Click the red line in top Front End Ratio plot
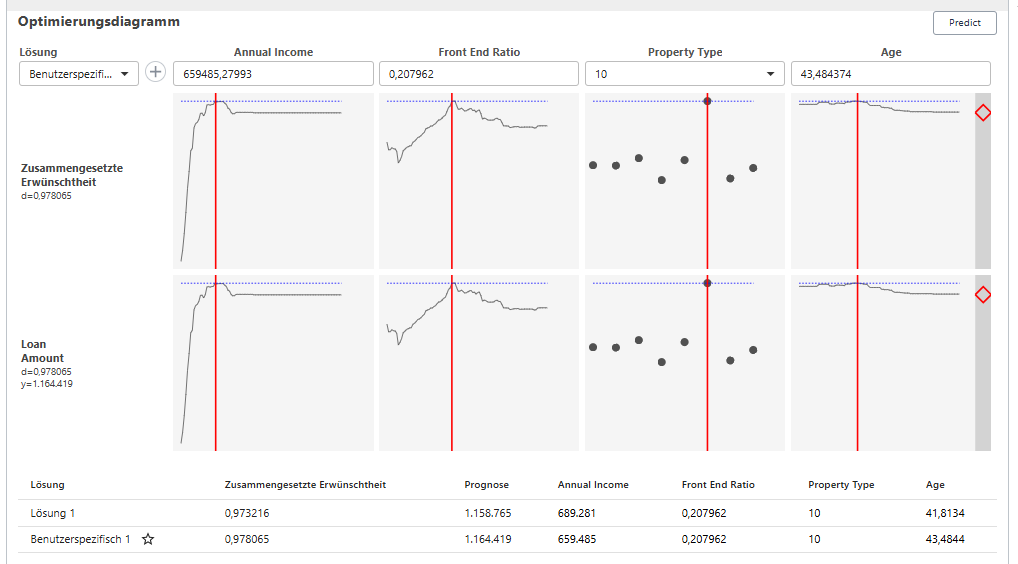Screen dimensions: 1018x564 (x=452, y=200)
